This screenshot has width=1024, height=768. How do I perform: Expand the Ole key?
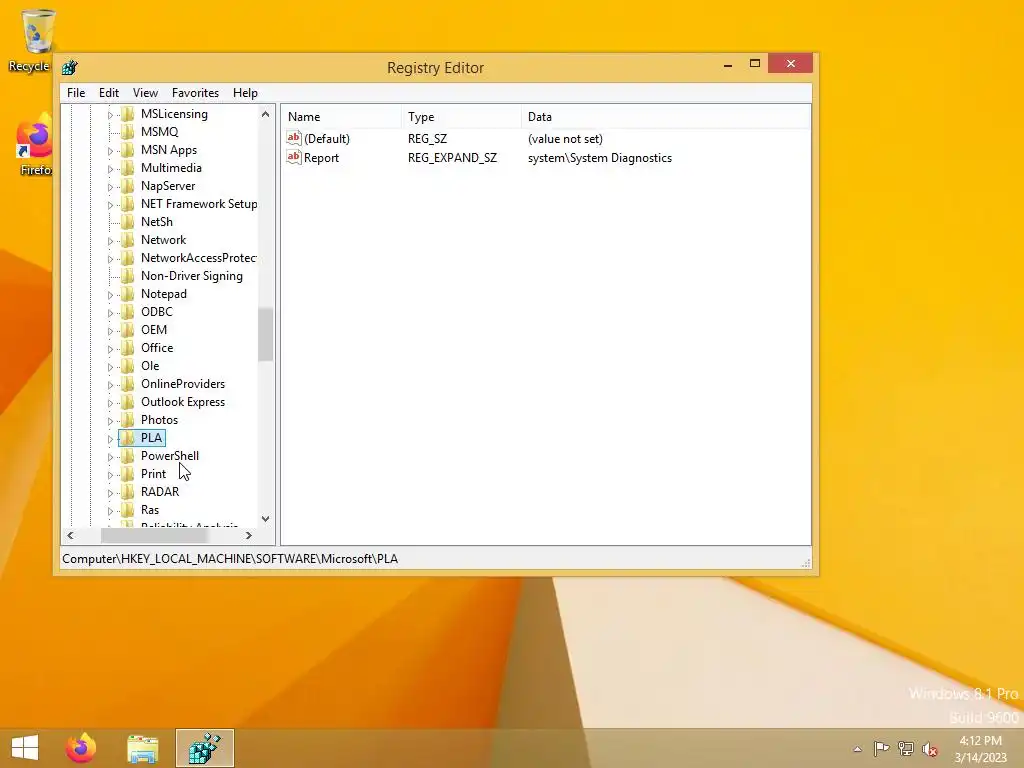[x=110, y=367]
